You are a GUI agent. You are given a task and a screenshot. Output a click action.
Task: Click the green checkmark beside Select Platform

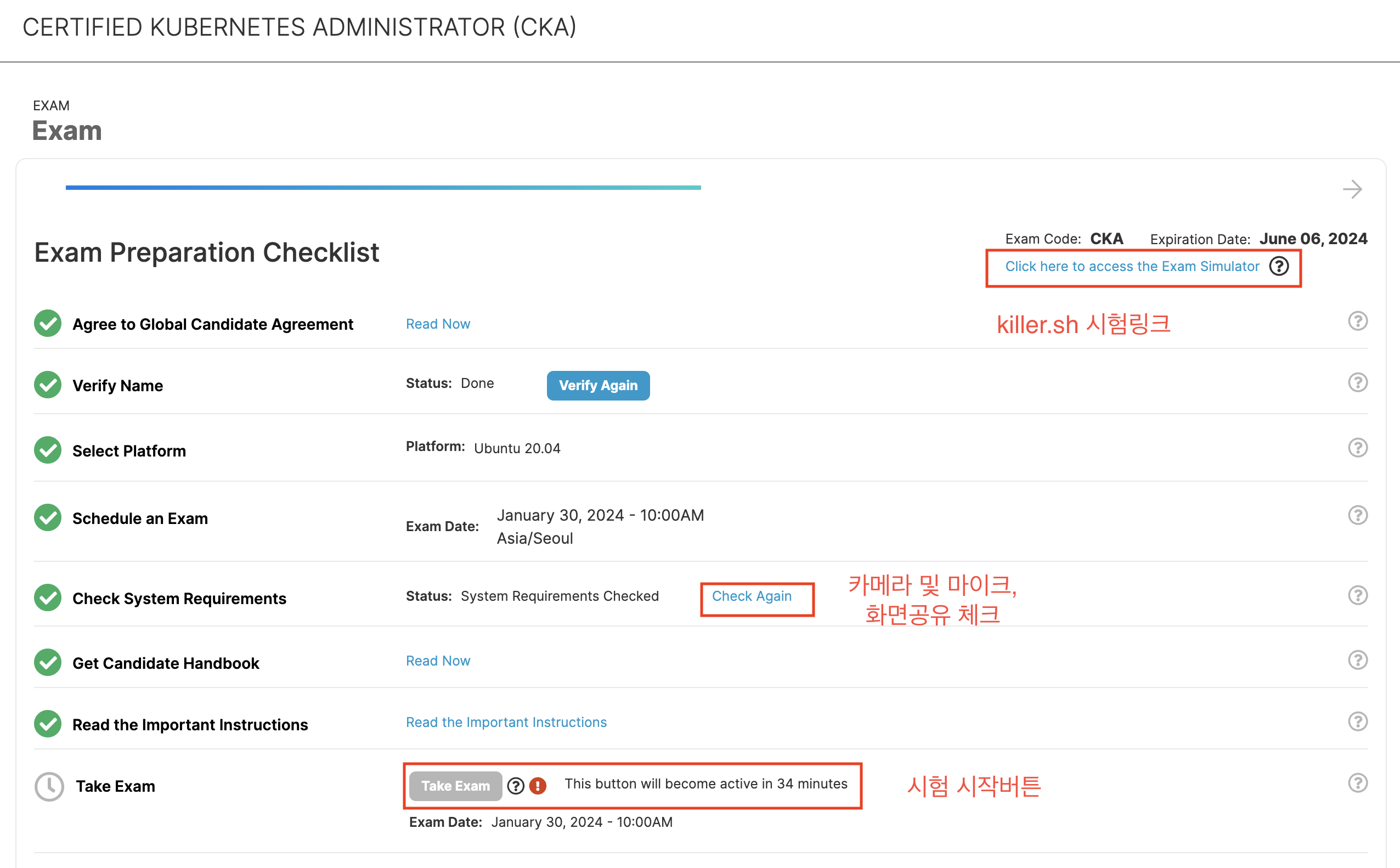(x=48, y=450)
